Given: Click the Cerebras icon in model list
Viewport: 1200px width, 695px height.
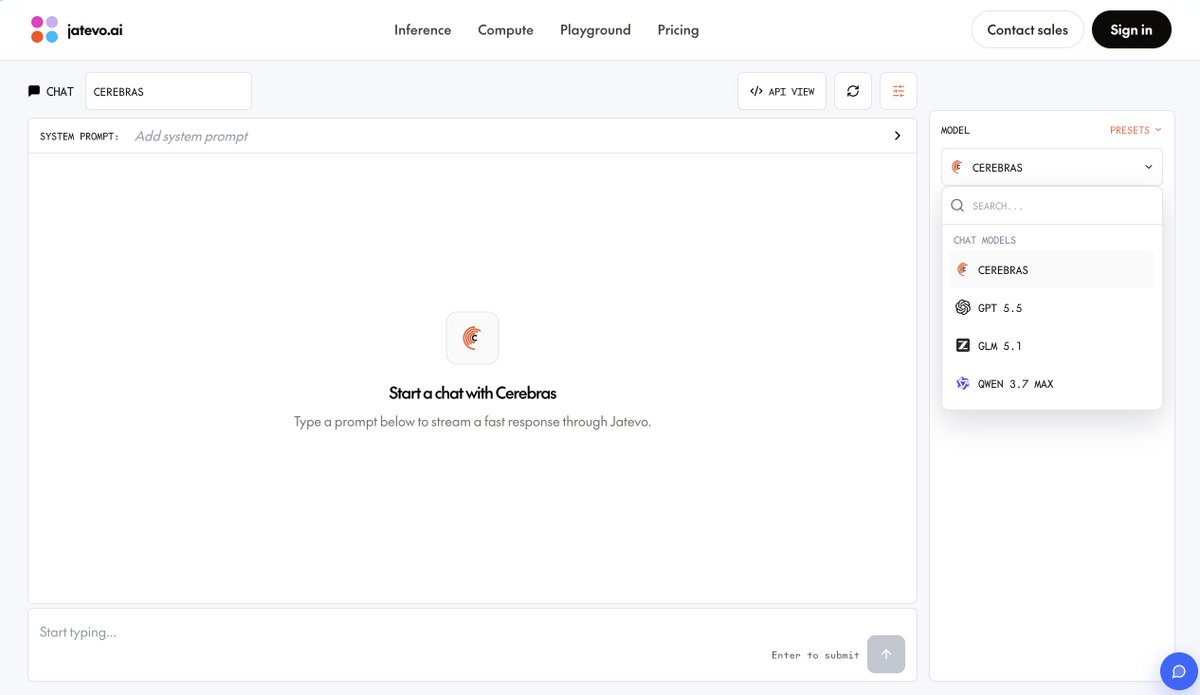Looking at the screenshot, I should point(963,270).
